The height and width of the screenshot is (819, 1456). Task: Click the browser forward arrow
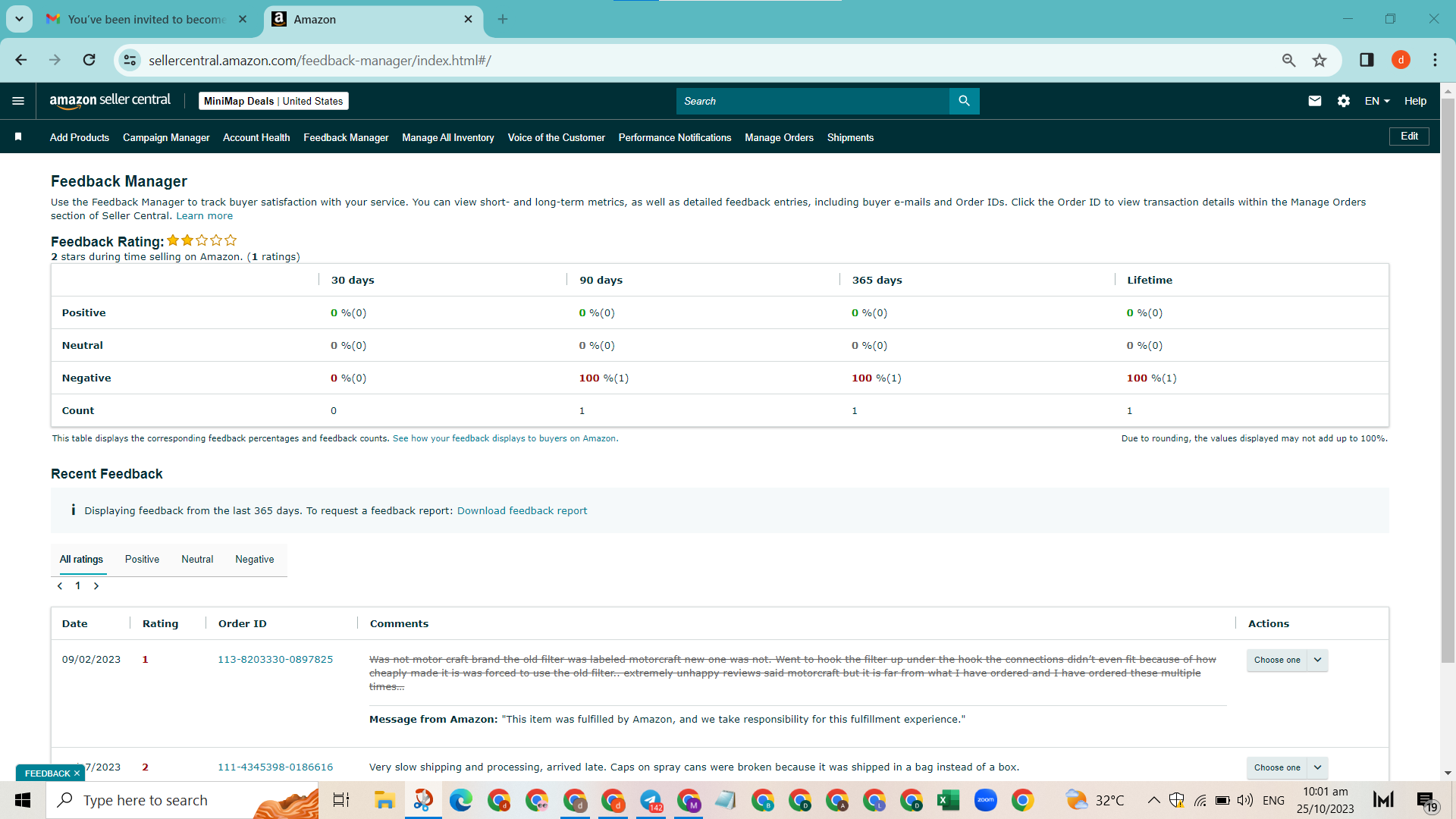[x=55, y=60]
